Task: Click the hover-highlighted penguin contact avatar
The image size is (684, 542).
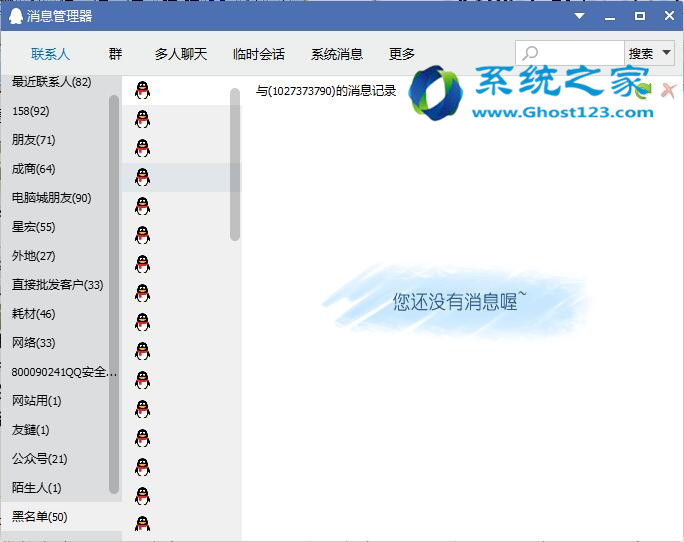Action: 142,177
